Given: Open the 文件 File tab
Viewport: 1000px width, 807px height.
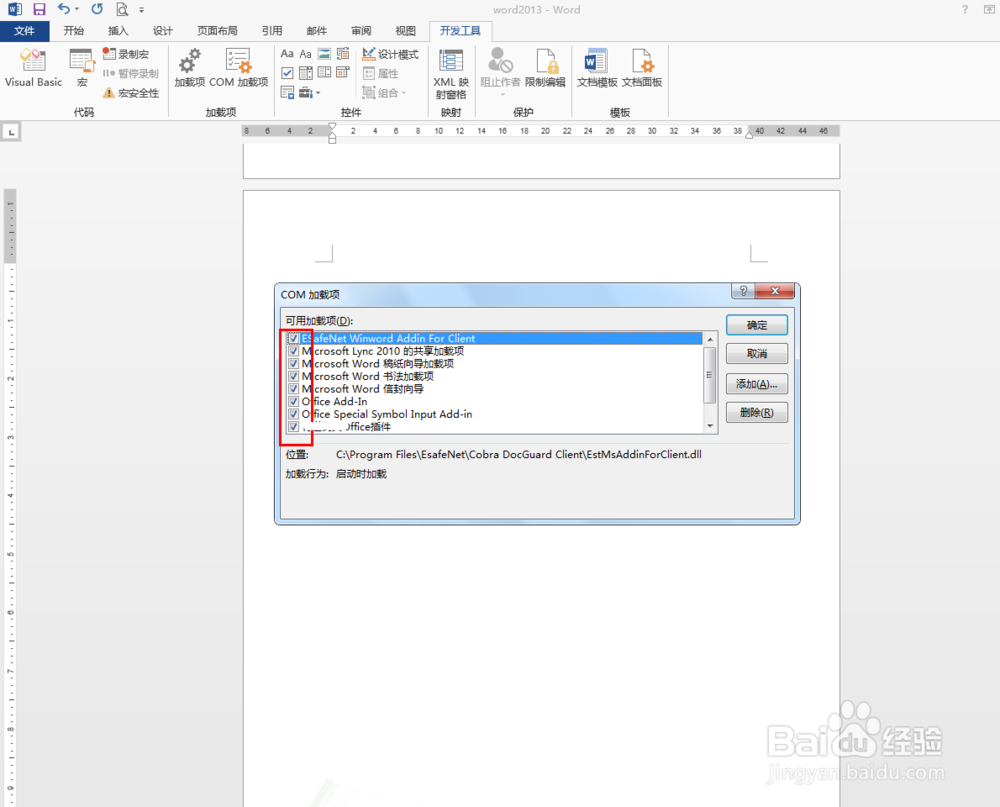Looking at the screenshot, I should 24,31.
